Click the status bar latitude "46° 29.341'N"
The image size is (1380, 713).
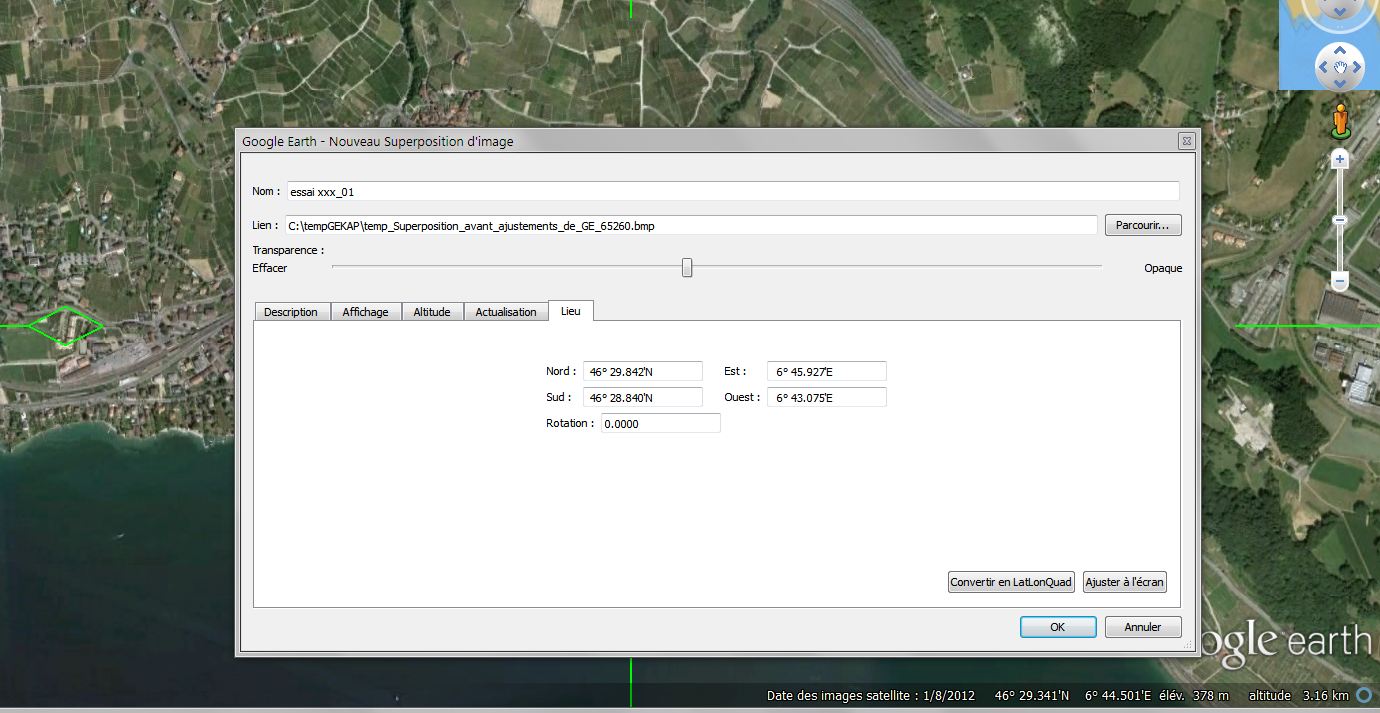coord(1032,696)
